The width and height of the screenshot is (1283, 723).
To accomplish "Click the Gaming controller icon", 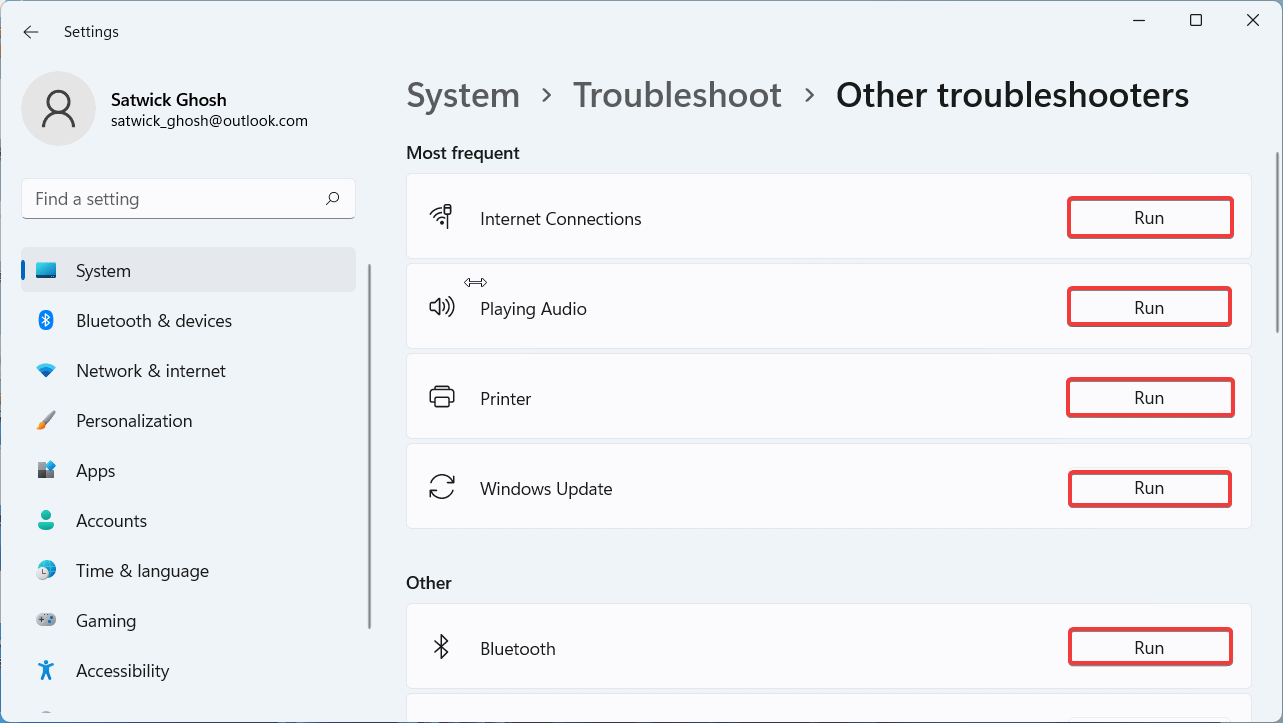I will coord(46,621).
